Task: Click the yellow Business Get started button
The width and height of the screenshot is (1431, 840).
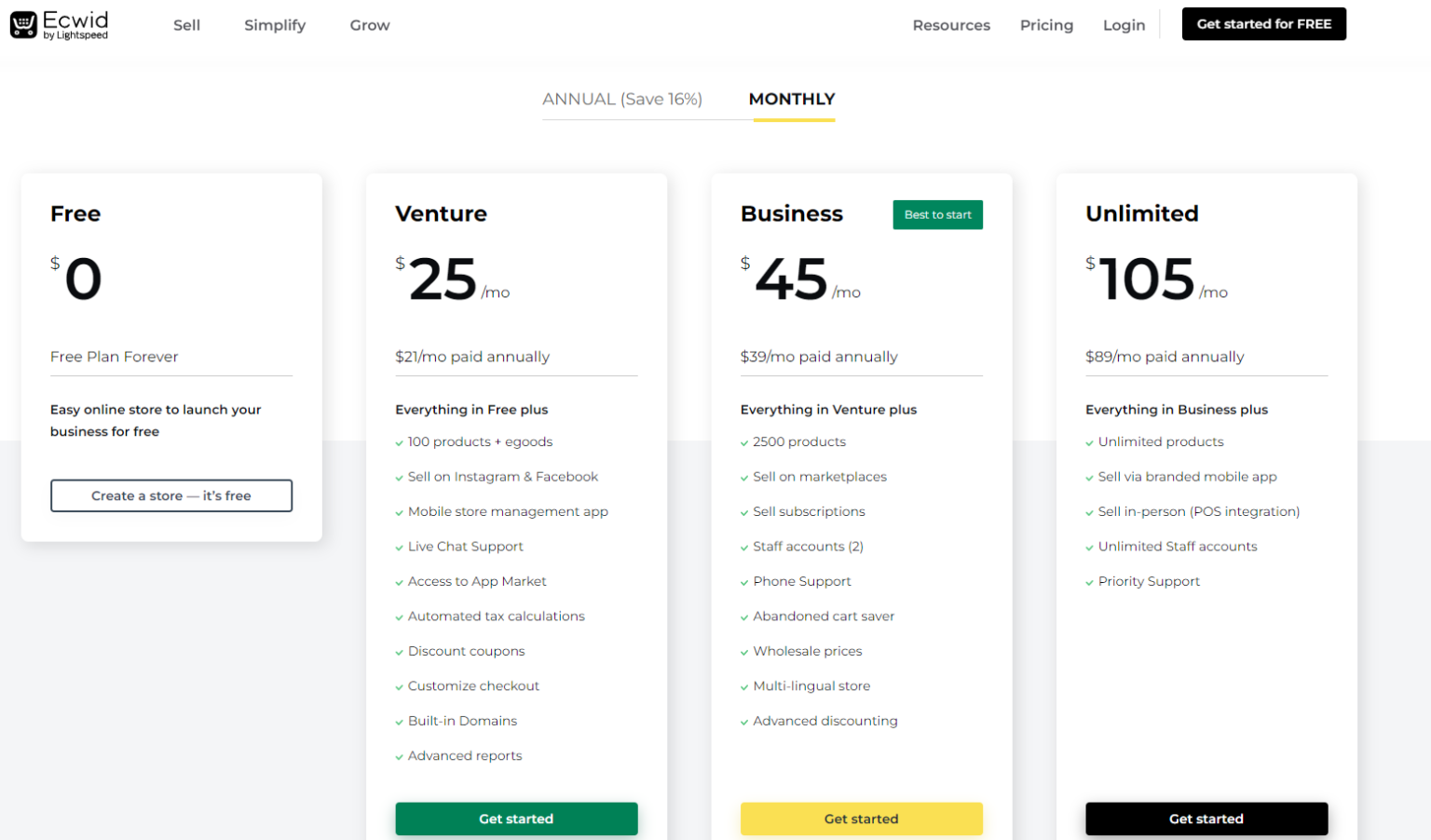Action: pos(861,819)
